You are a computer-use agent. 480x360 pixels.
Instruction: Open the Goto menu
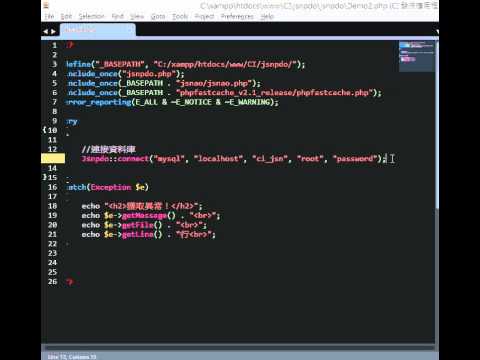pos(158,16)
